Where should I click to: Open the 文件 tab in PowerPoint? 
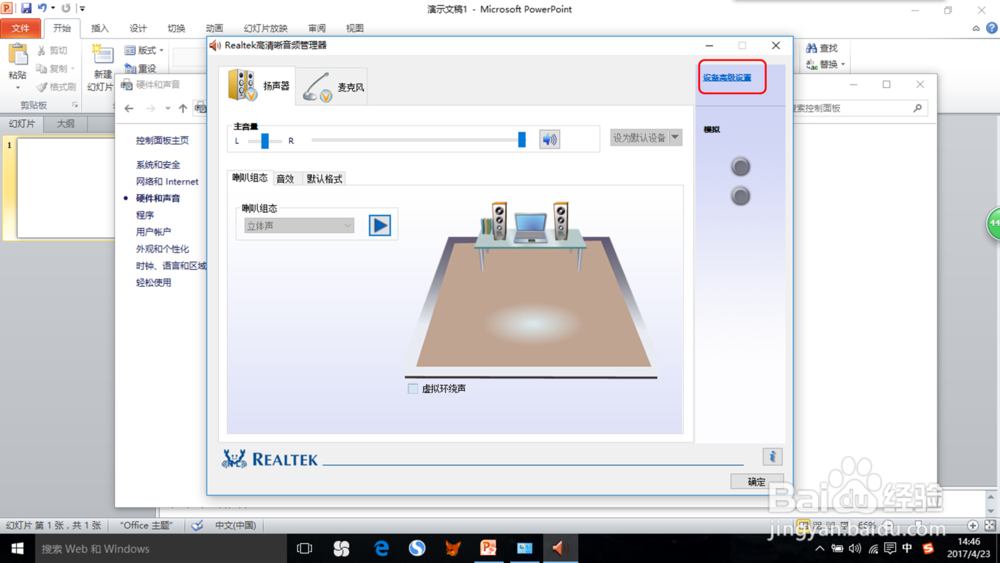click(20, 28)
